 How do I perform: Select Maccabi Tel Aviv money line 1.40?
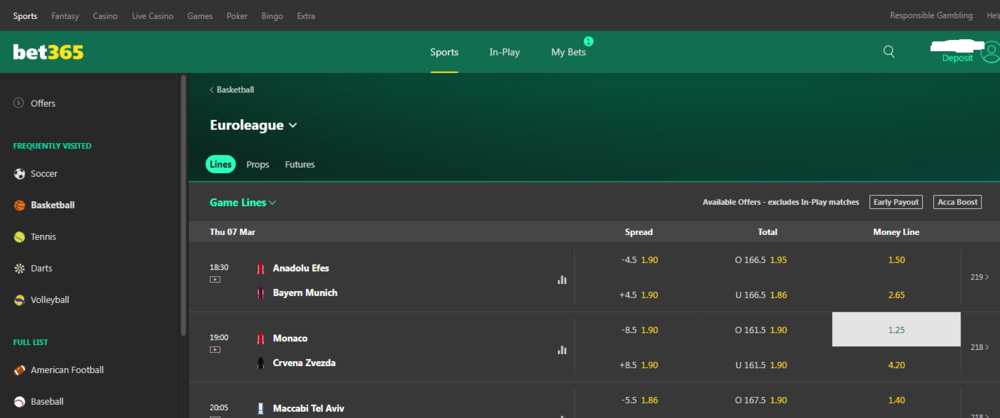pos(896,400)
